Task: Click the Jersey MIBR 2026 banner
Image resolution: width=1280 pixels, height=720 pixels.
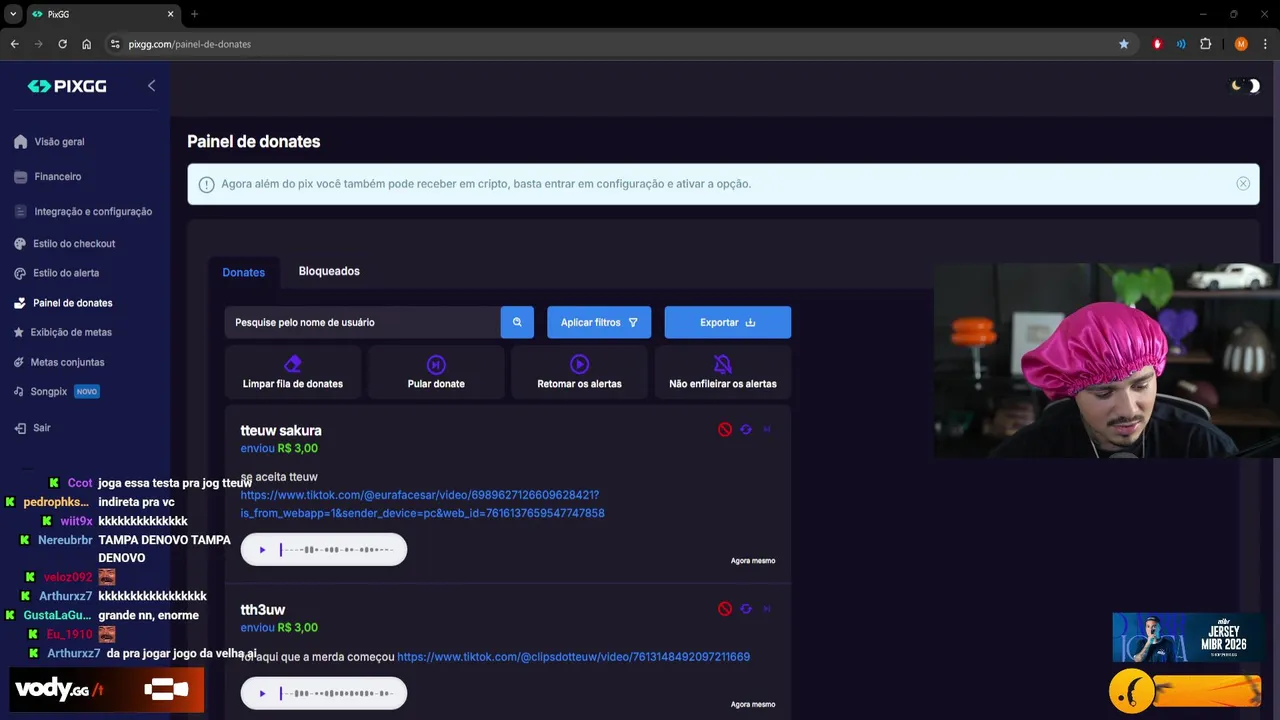Action: 1187,637
